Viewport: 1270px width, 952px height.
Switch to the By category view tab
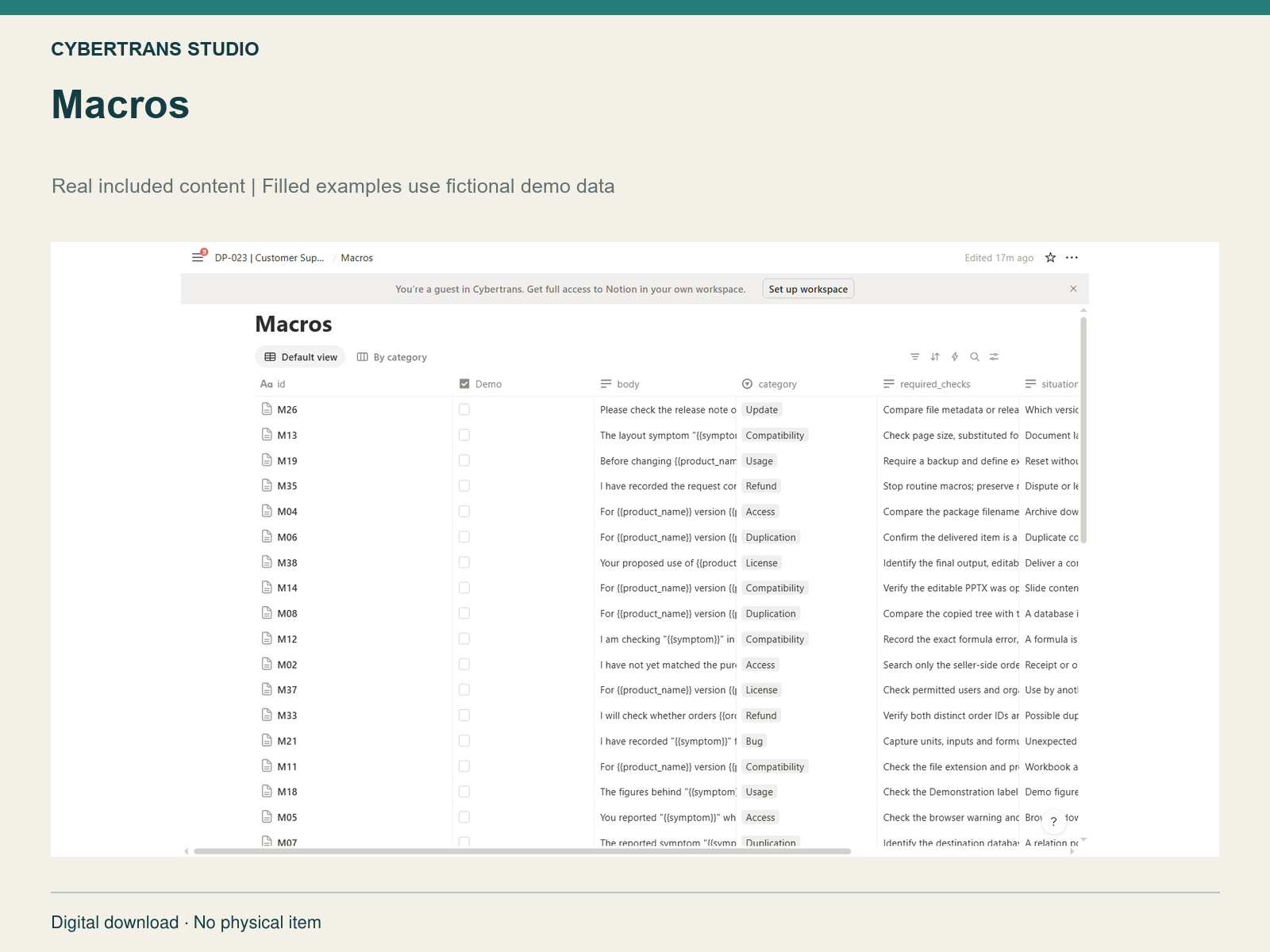pos(392,357)
